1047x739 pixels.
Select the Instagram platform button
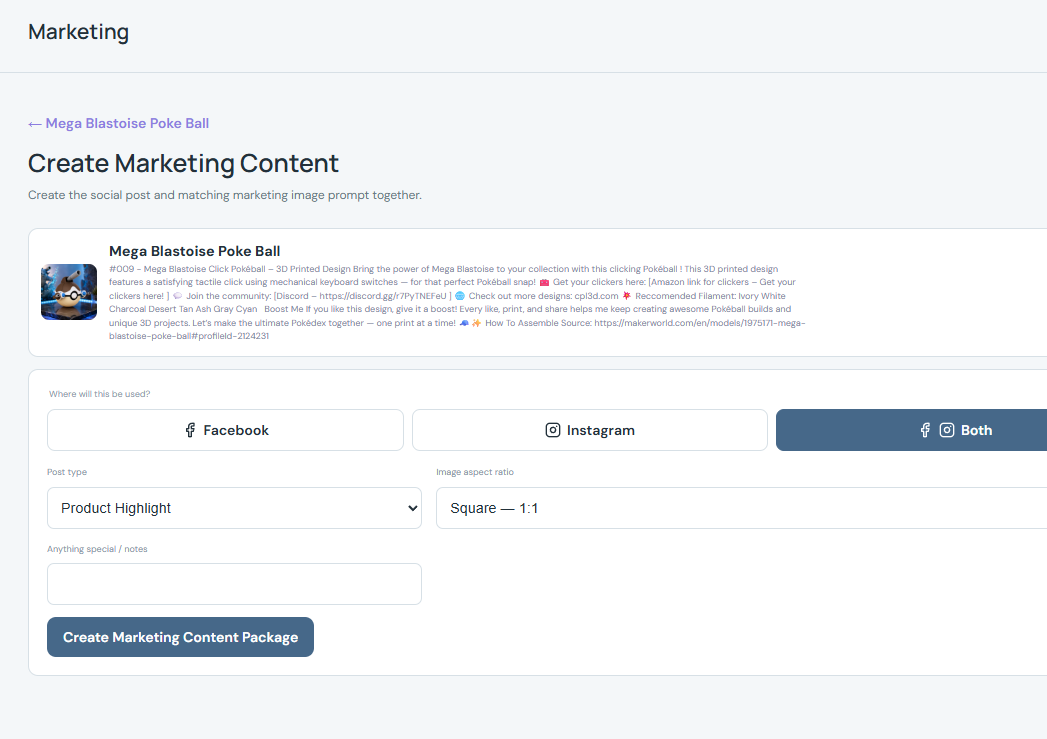pyautogui.click(x=590, y=430)
